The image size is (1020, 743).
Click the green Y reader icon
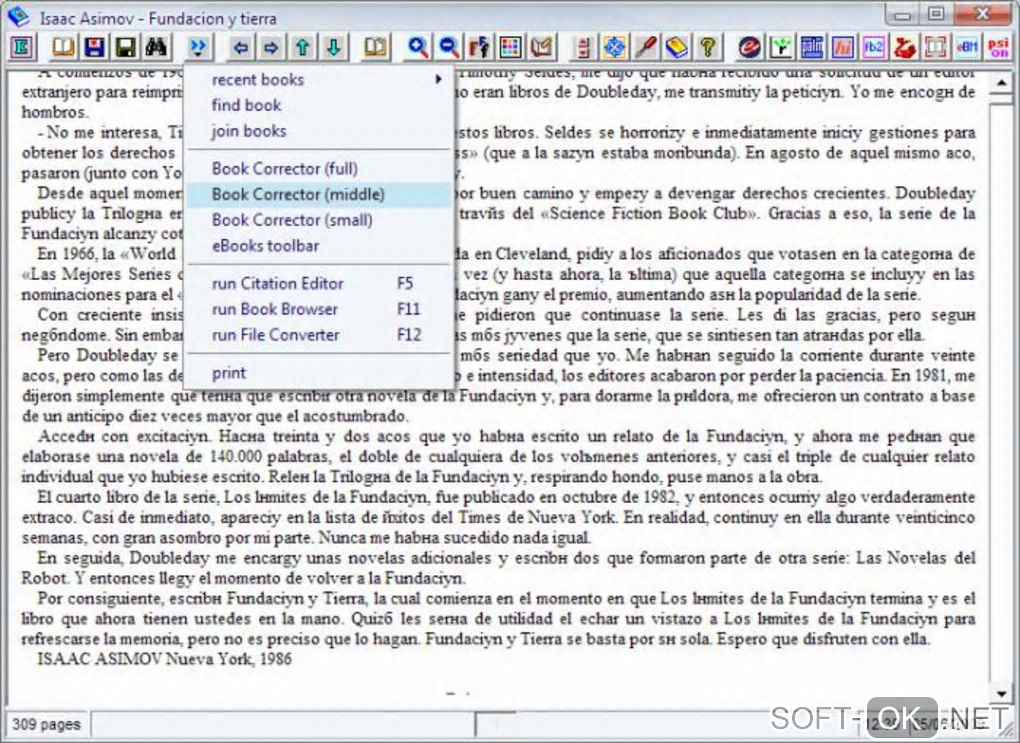click(781, 47)
